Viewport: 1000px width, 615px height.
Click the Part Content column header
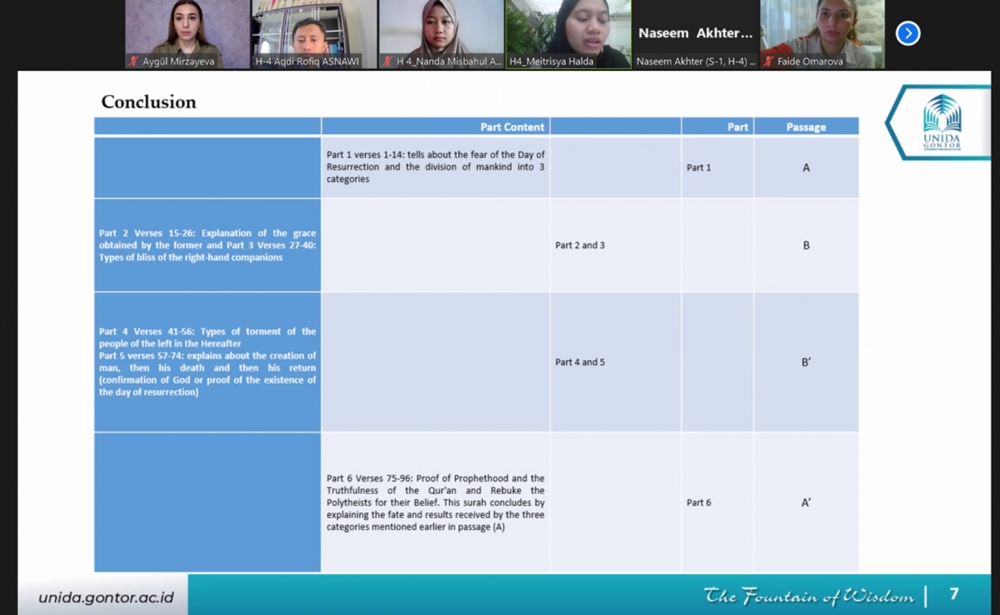click(x=512, y=127)
